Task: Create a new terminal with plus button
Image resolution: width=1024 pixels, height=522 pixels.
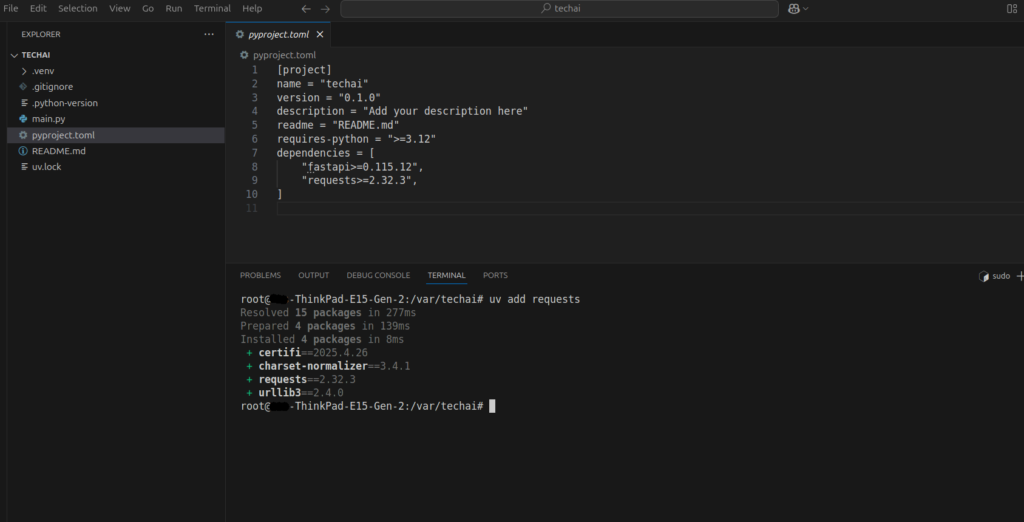Action: coord(1020,276)
